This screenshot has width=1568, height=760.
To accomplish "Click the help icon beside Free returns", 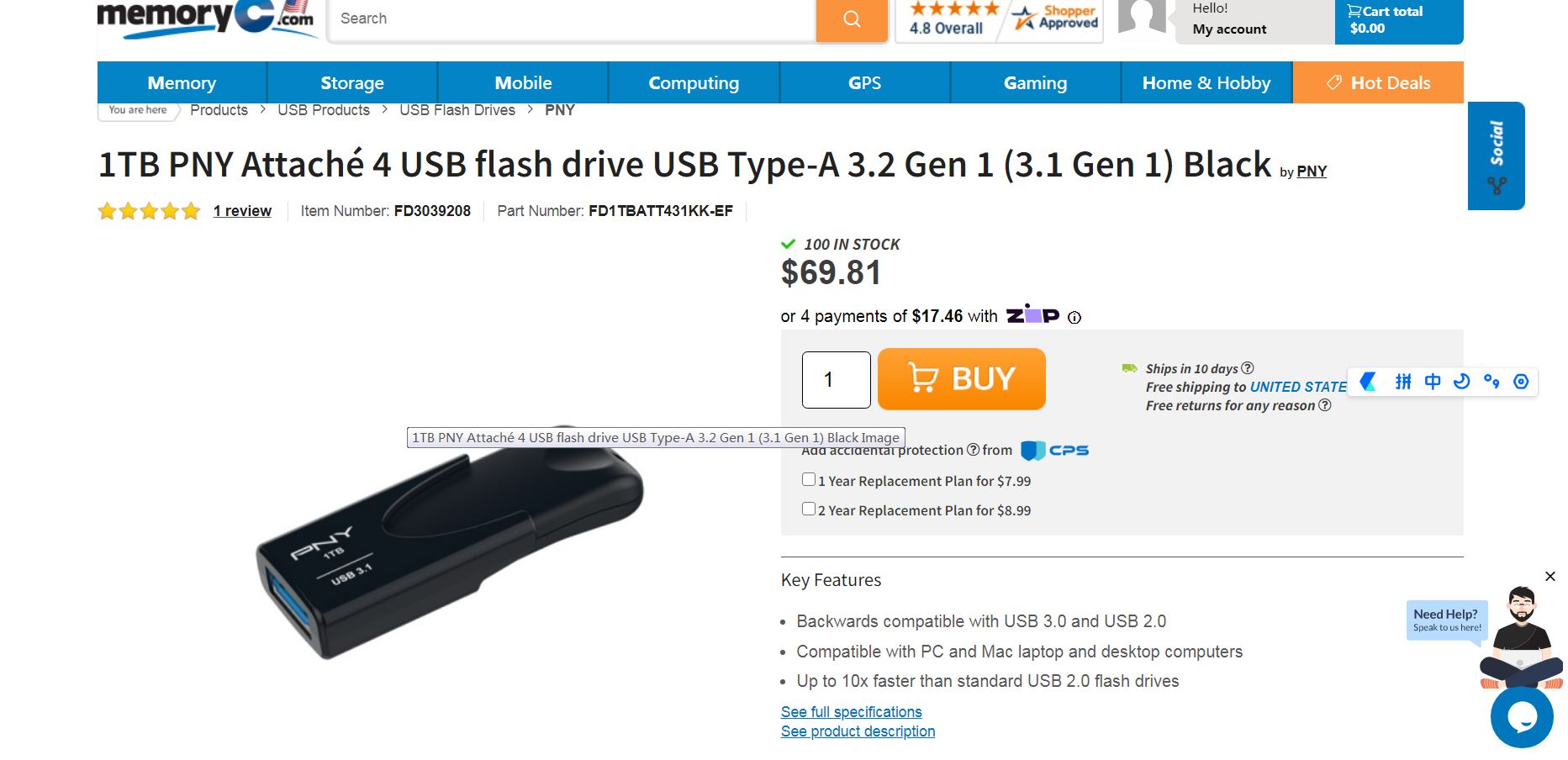I will pos(1325,405).
